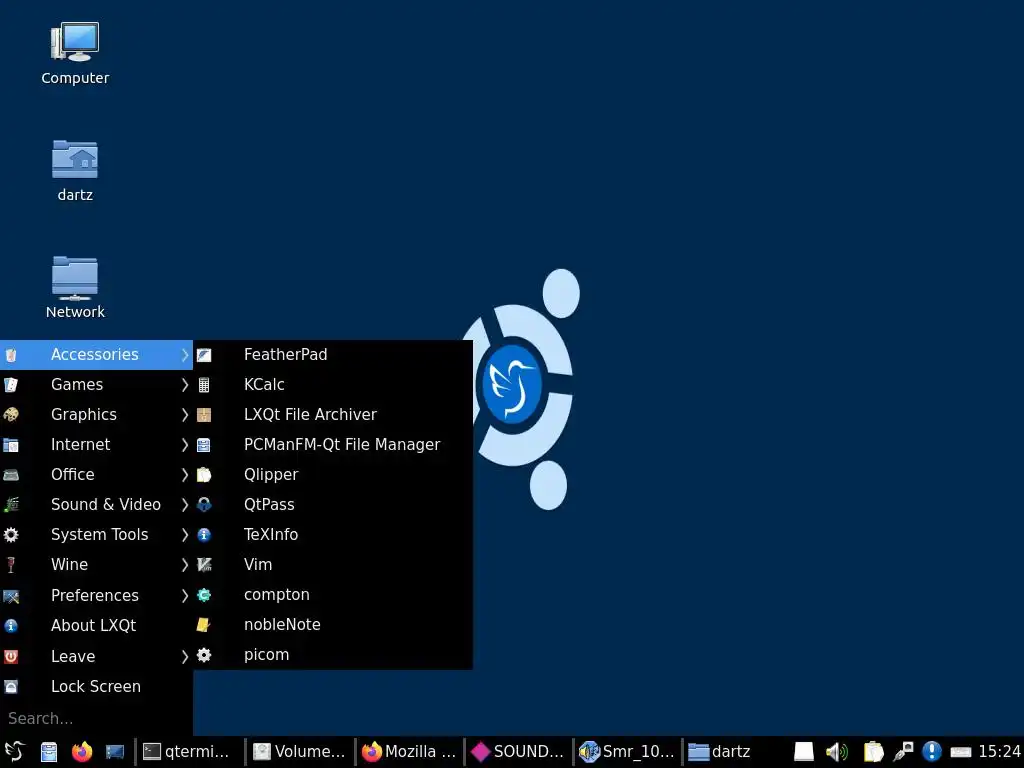Switch to the dartz file manager taskbar window

(x=736, y=752)
